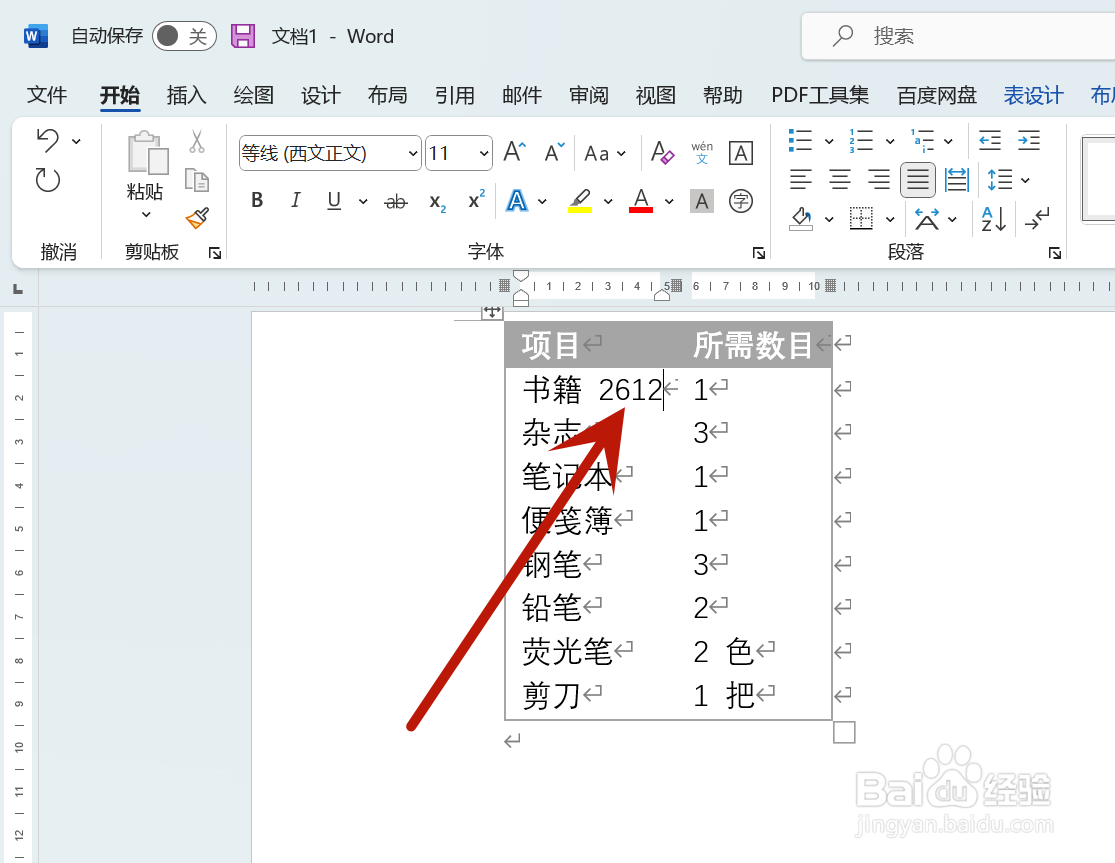Apply subscript formatting
Image resolution: width=1115 pixels, height=863 pixels.
coord(437,203)
